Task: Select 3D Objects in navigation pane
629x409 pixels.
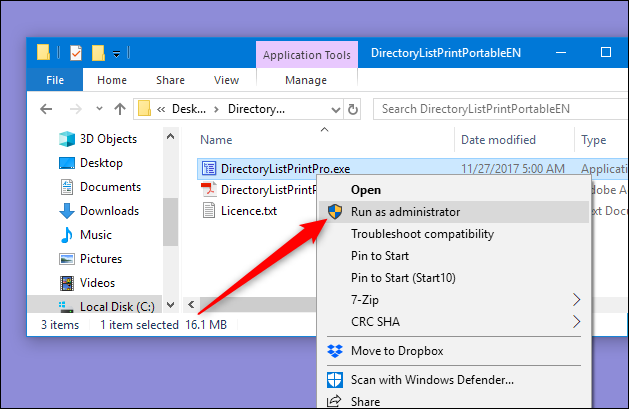Action: pyautogui.click(x=108, y=139)
